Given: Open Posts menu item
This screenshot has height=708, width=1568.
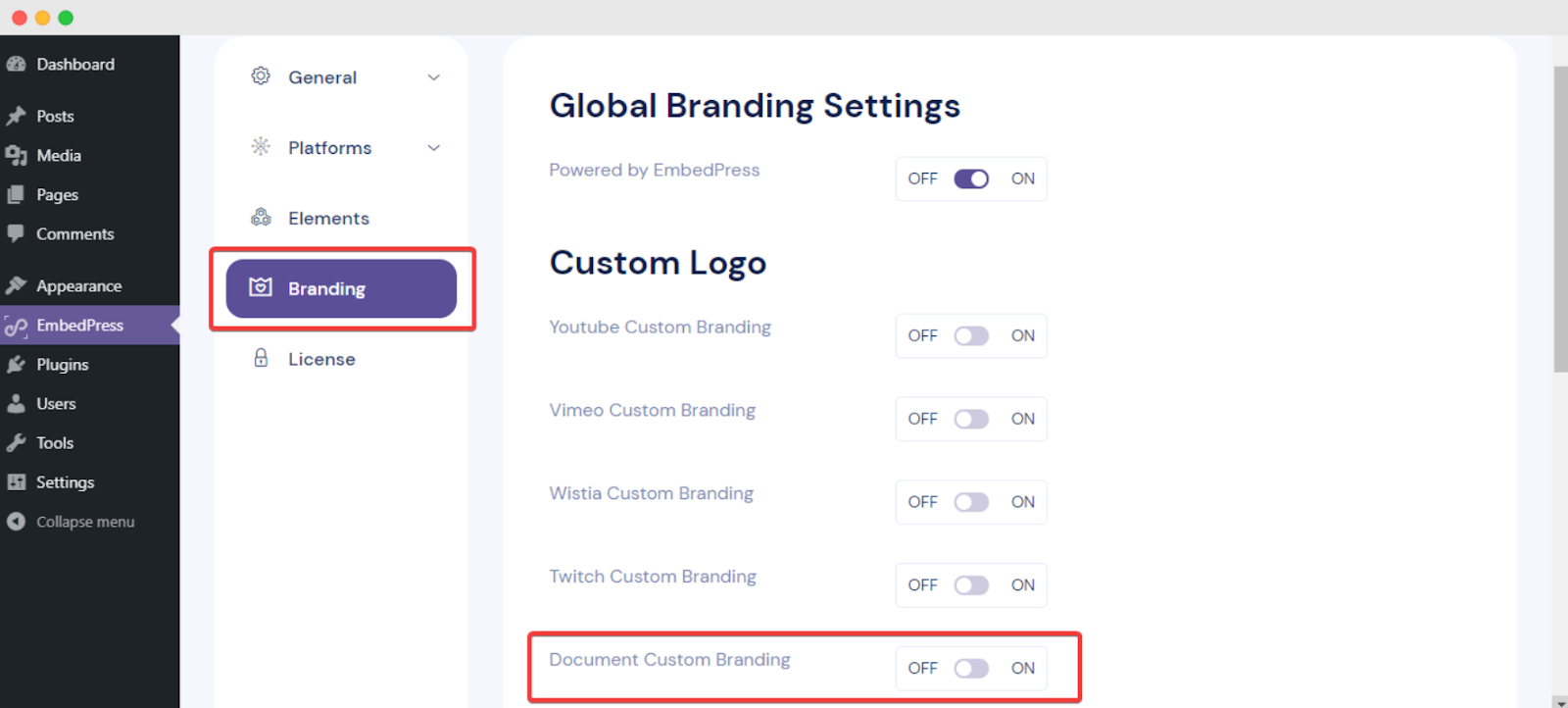Looking at the screenshot, I should [x=89, y=116].
